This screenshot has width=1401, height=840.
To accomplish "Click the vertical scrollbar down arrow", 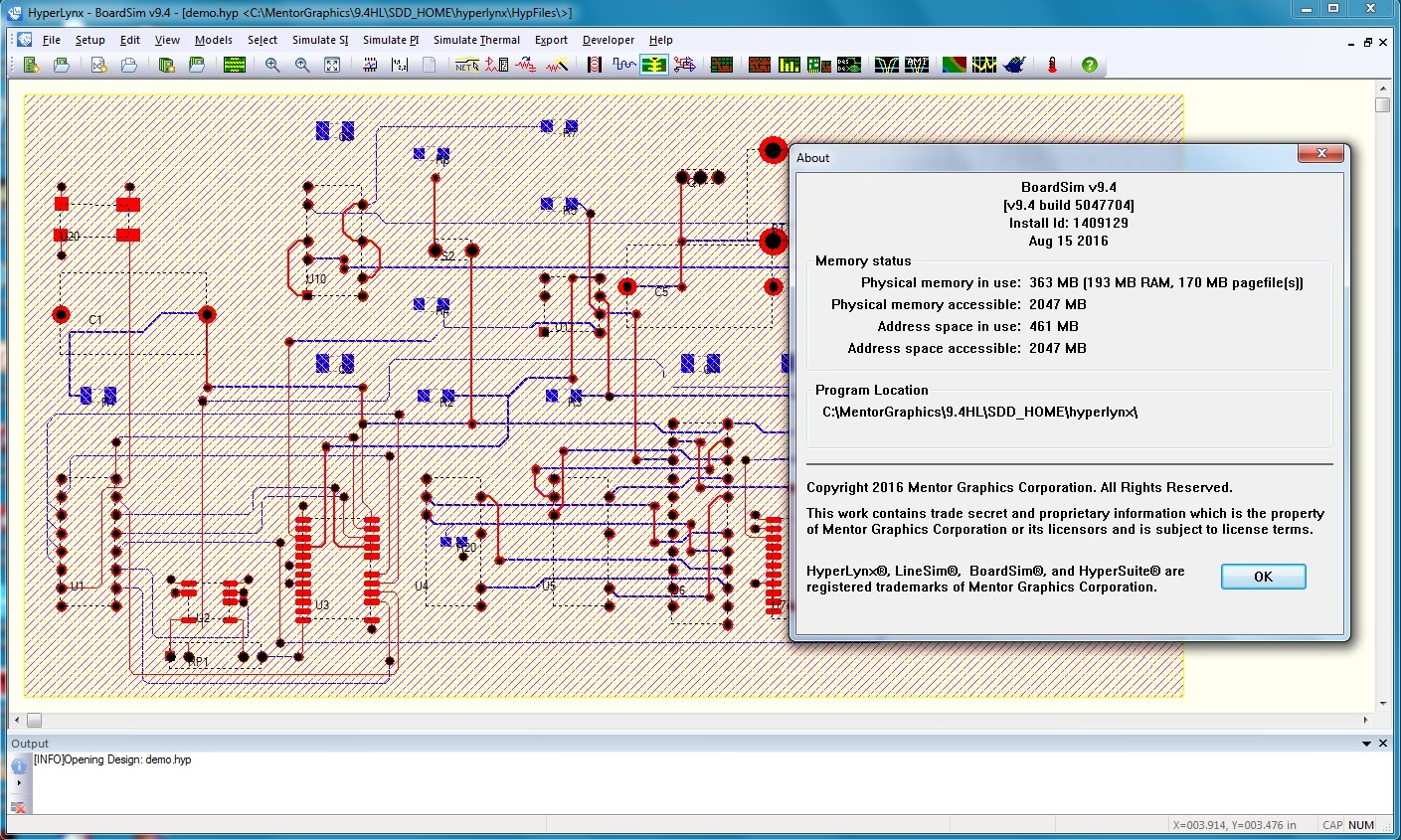I will coord(1383,704).
